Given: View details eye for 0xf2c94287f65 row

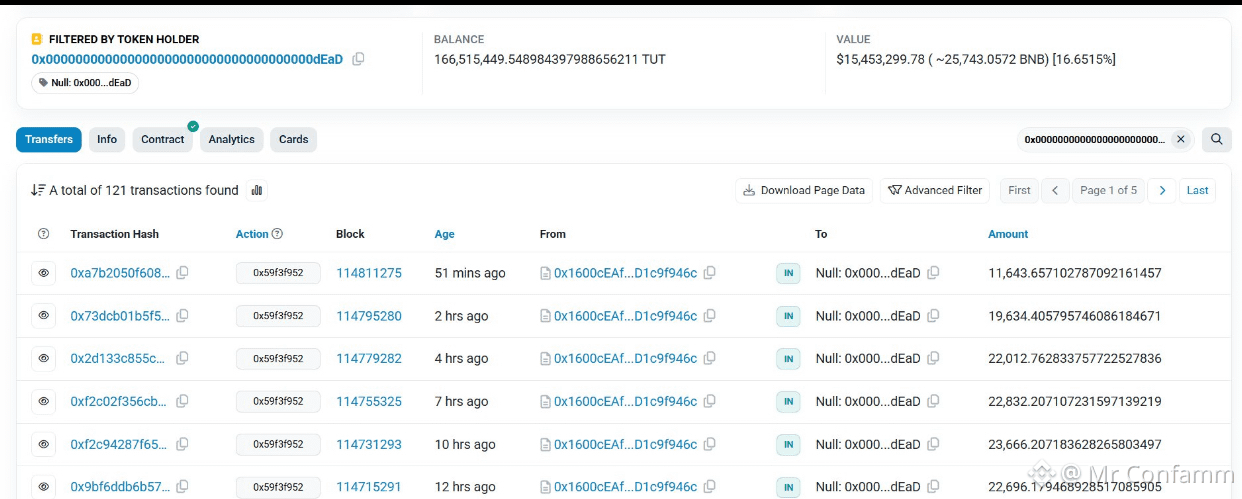Looking at the screenshot, I should click(x=43, y=444).
